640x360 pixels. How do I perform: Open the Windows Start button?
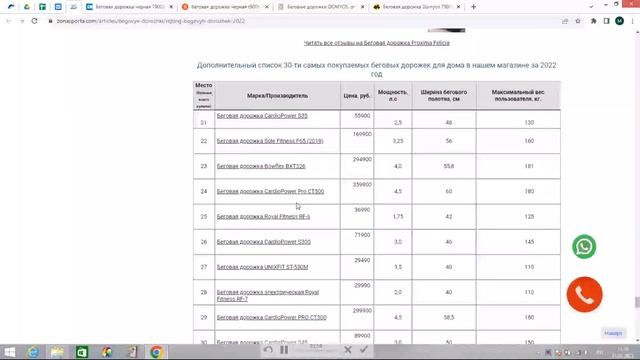[9, 352]
